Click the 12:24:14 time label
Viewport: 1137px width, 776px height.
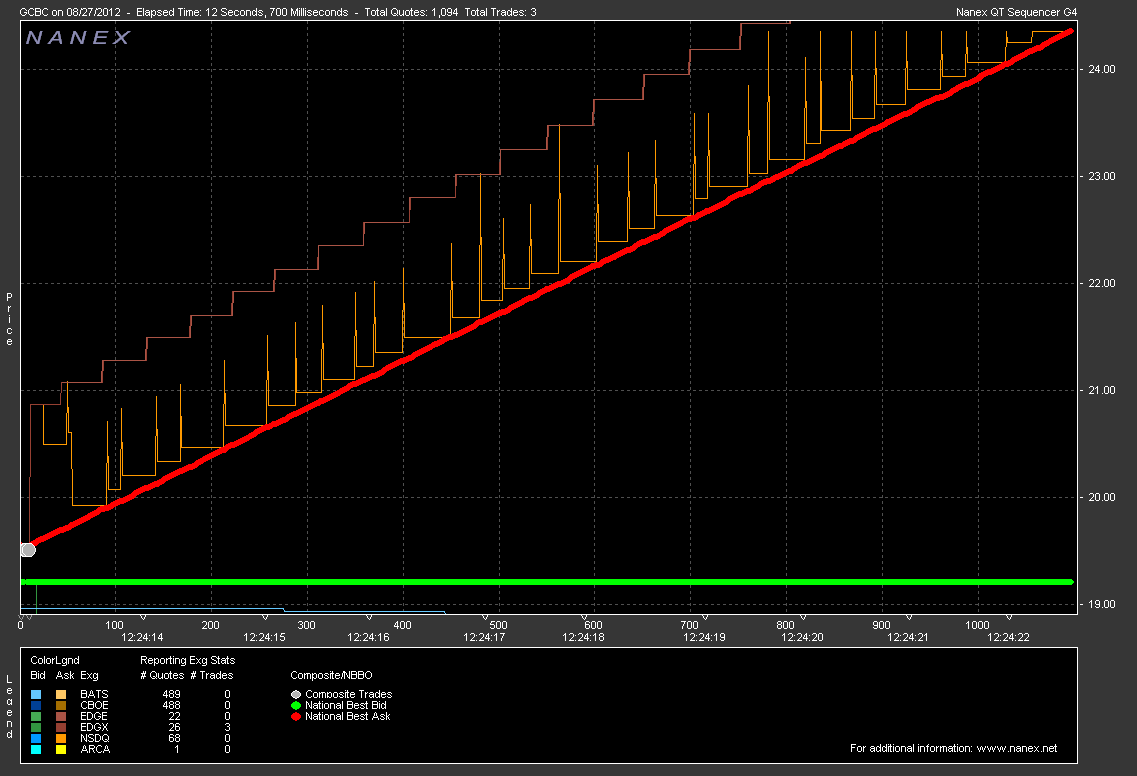(142, 637)
